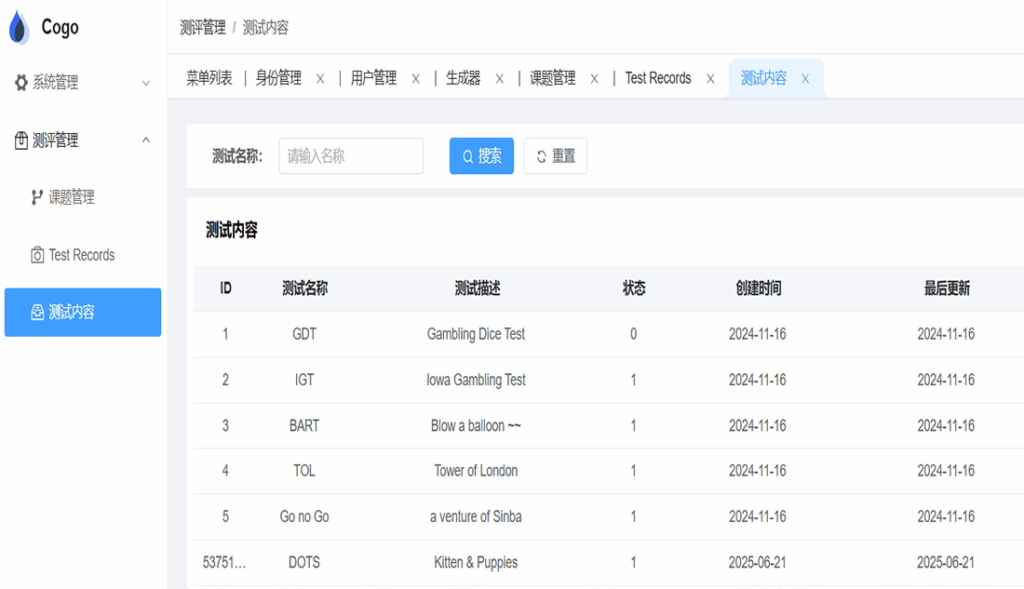1024x589 pixels.
Task: Click 测评管理 in the breadcrumb
Action: (202, 28)
